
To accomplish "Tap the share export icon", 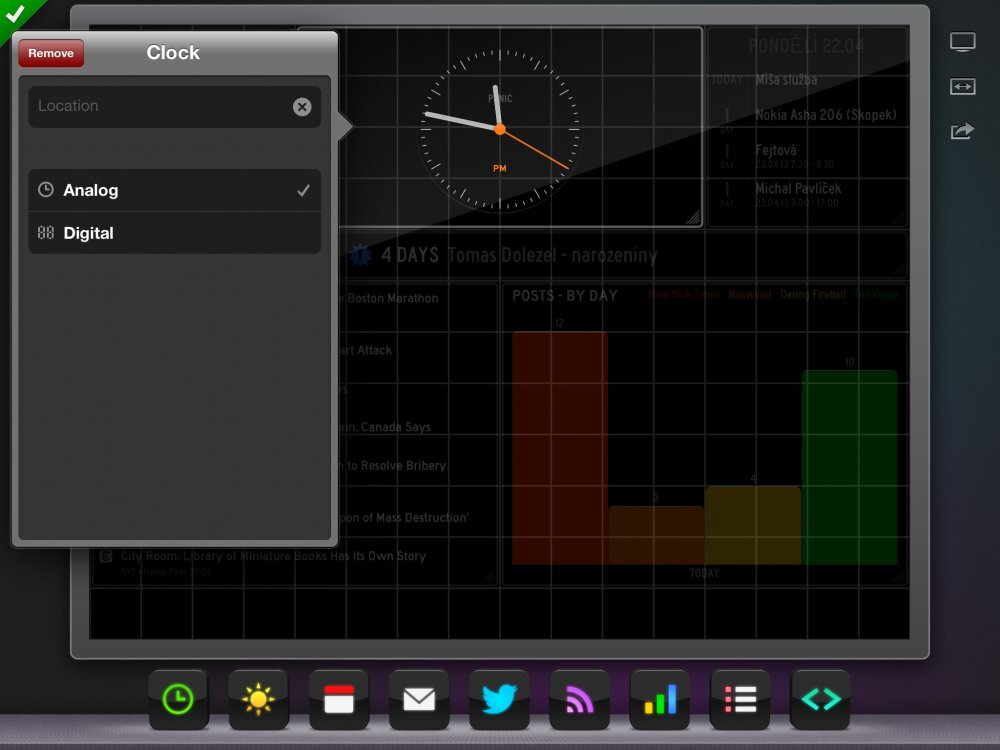I will click(x=962, y=131).
